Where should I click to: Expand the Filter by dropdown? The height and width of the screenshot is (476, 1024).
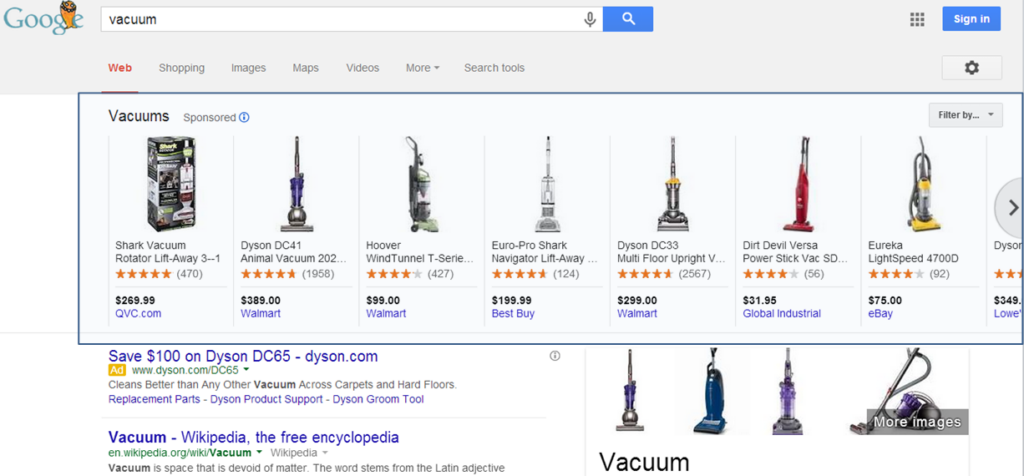click(965, 115)
